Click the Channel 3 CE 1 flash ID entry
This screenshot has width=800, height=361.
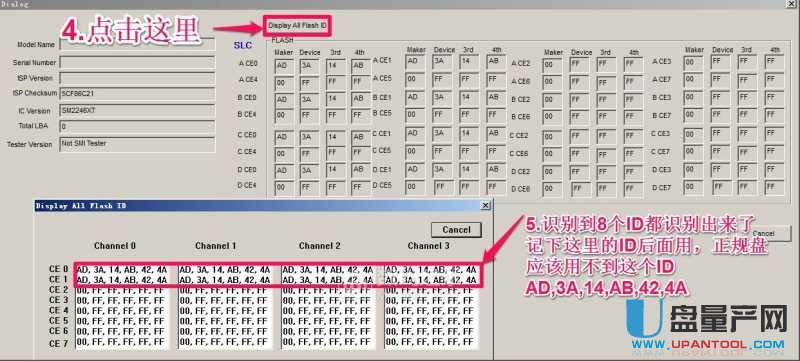[431, 280]
